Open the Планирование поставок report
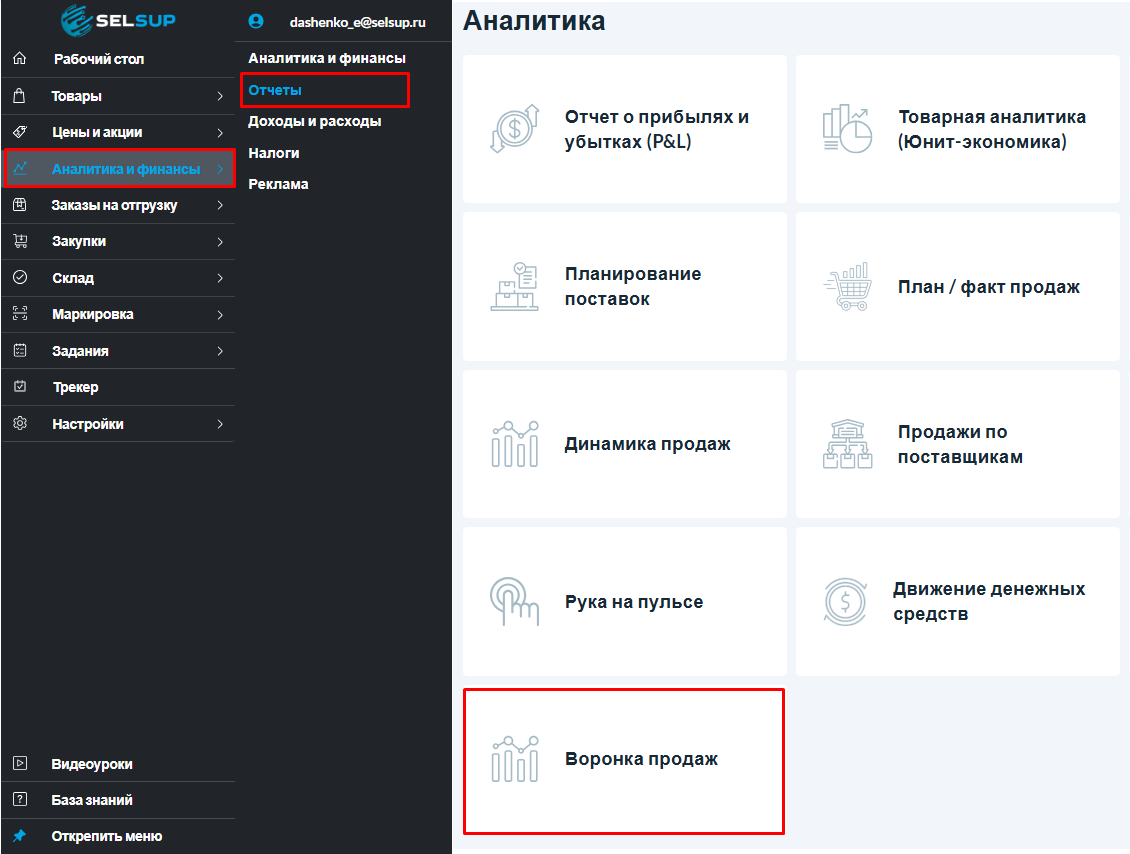Screen dimensions: 1130x854 tap(625, 286)
